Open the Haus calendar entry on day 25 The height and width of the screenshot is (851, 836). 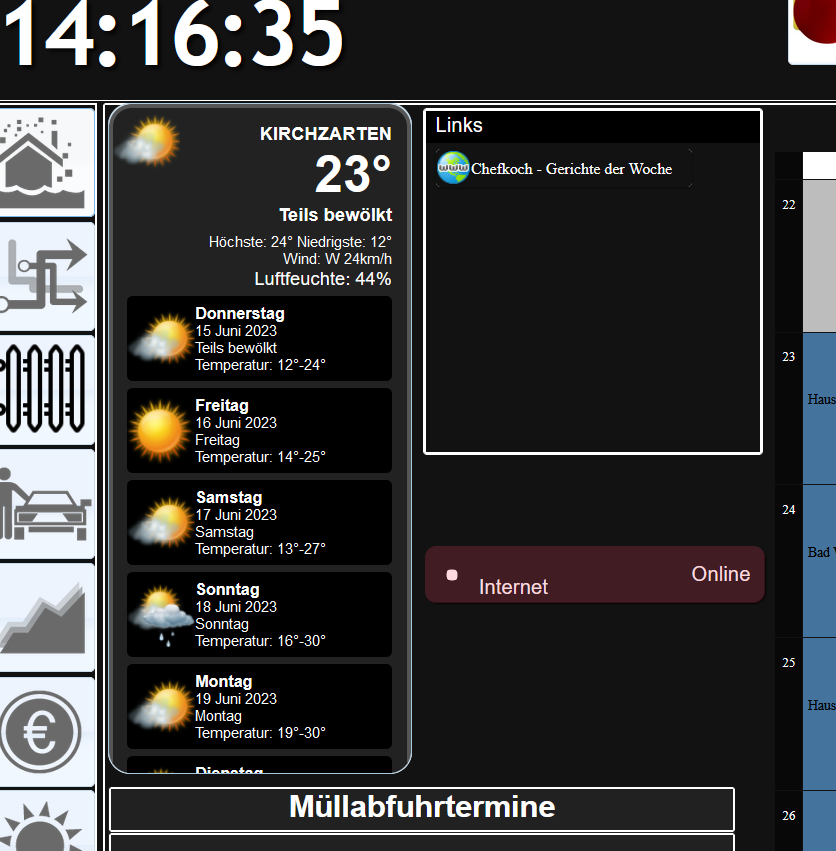pos(820,714)
